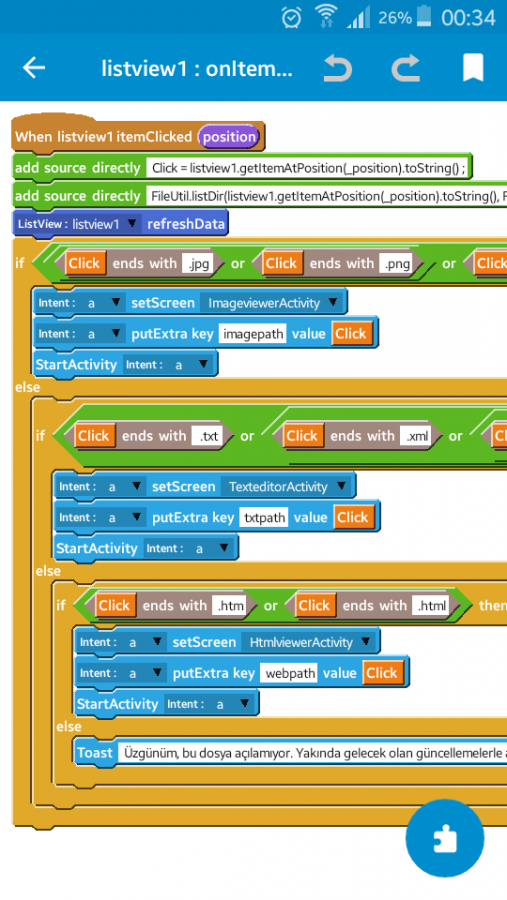Edit the .xml text field
The image size is (507, 900).
click(x=417, y=436)
